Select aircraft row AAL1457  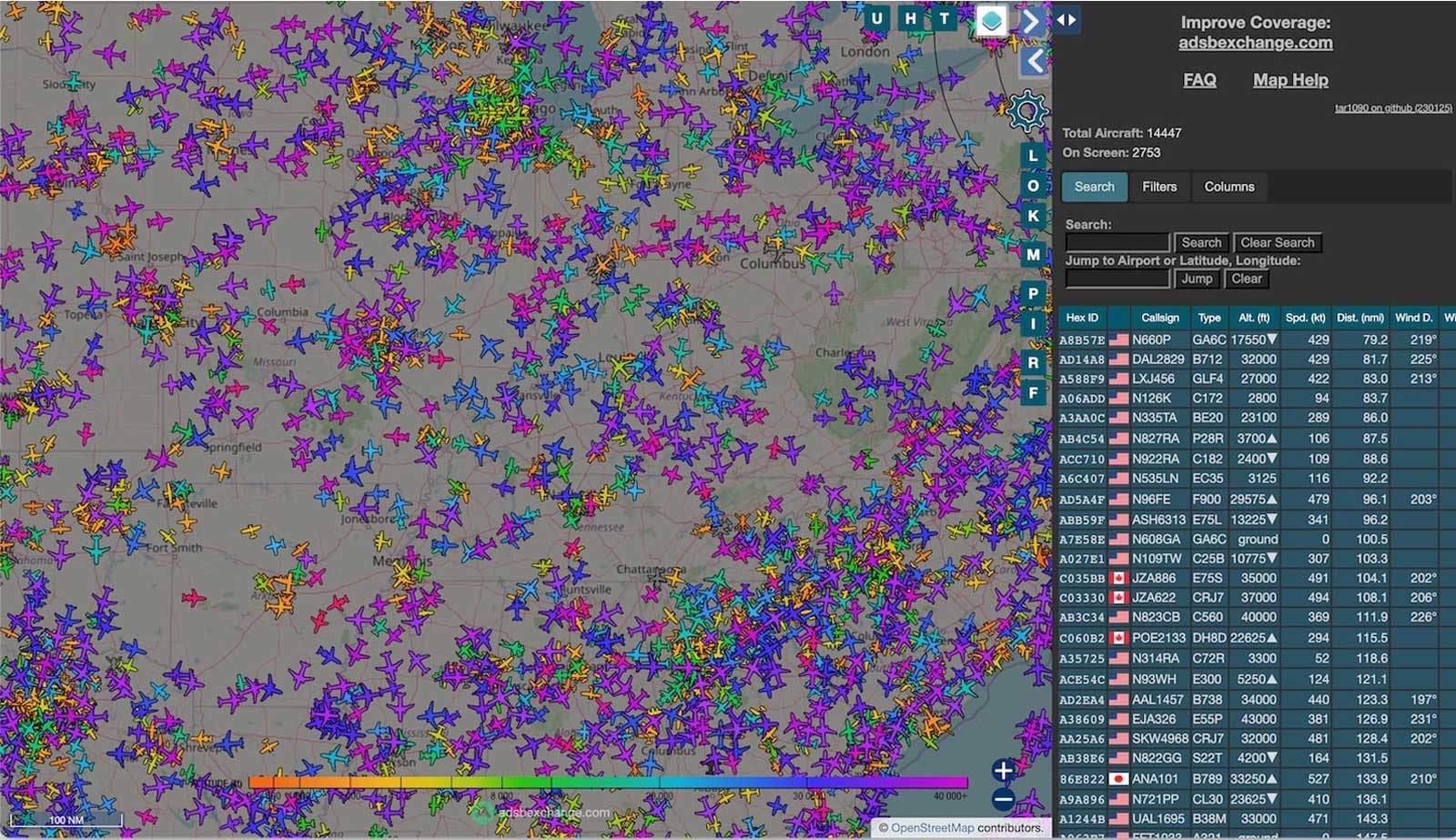1257,700
